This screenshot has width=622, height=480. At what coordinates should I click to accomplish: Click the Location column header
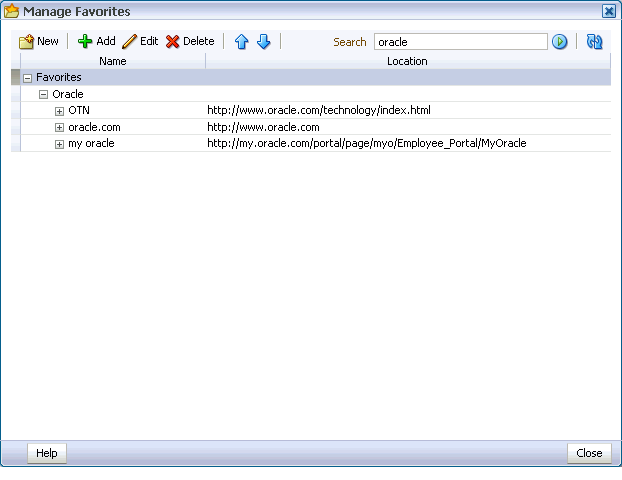click(x=407, y=61)
